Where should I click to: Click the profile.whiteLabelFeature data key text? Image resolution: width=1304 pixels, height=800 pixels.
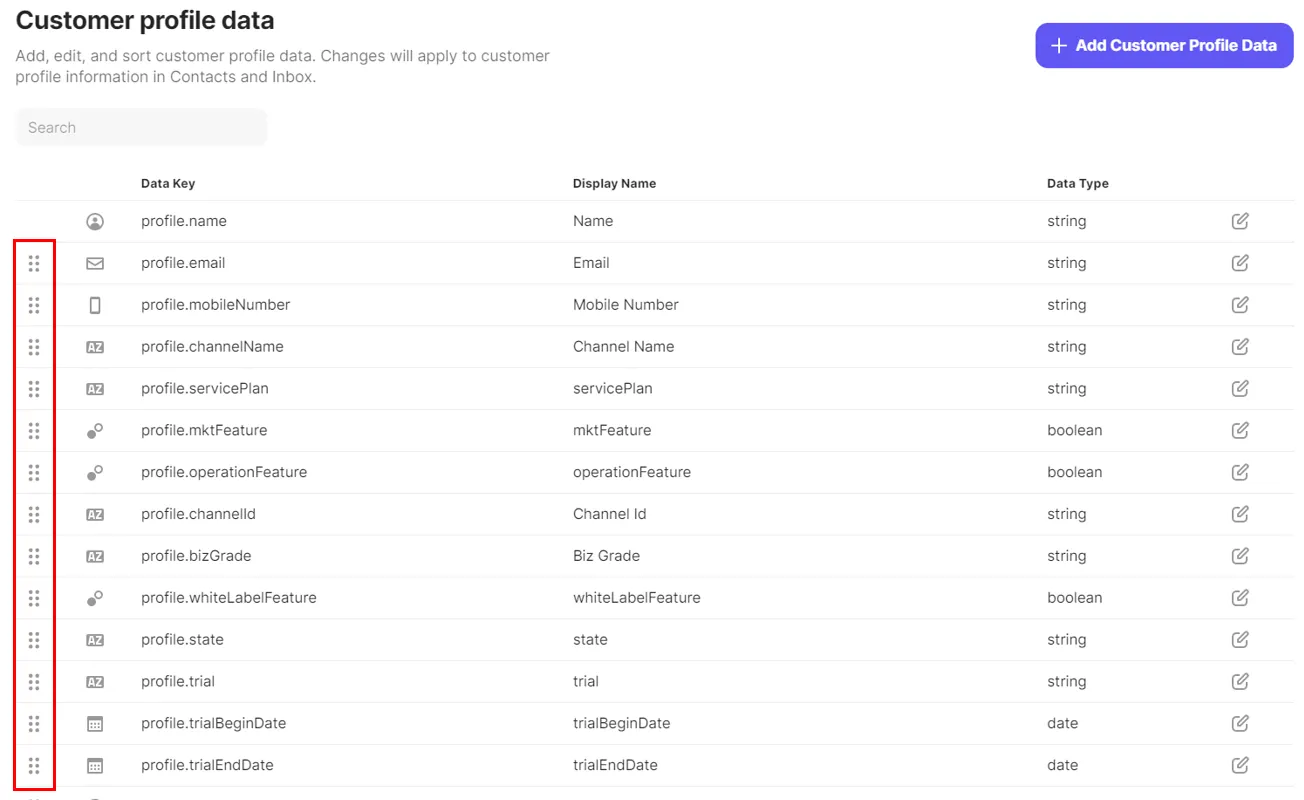click(229, 598)
